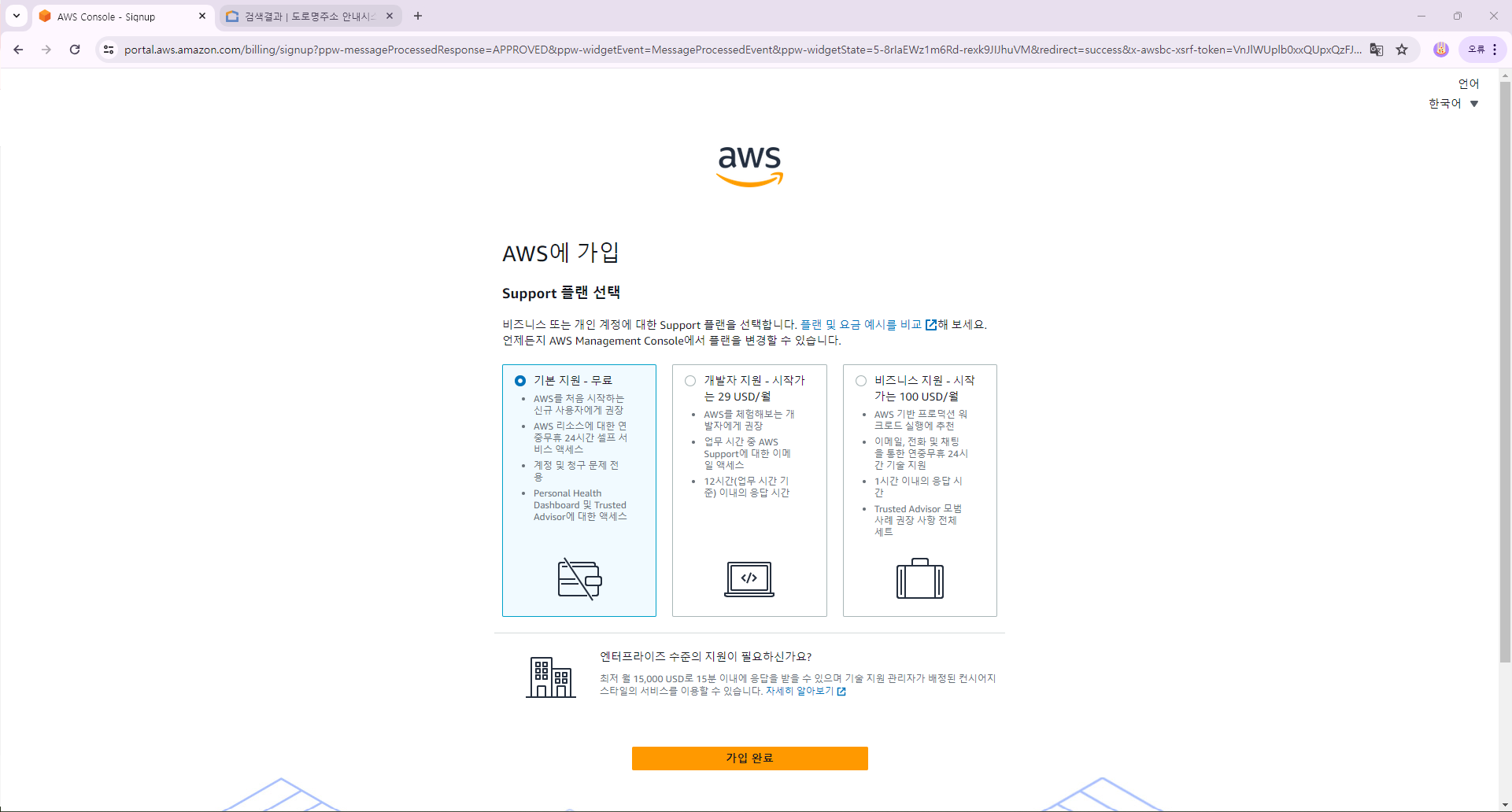Select the Basic Support free plan radio button

pos(520,381)
